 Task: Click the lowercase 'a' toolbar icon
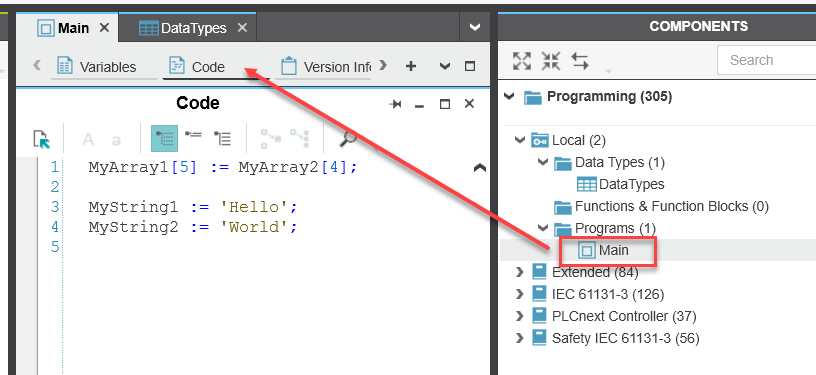[x=117, y=139]
